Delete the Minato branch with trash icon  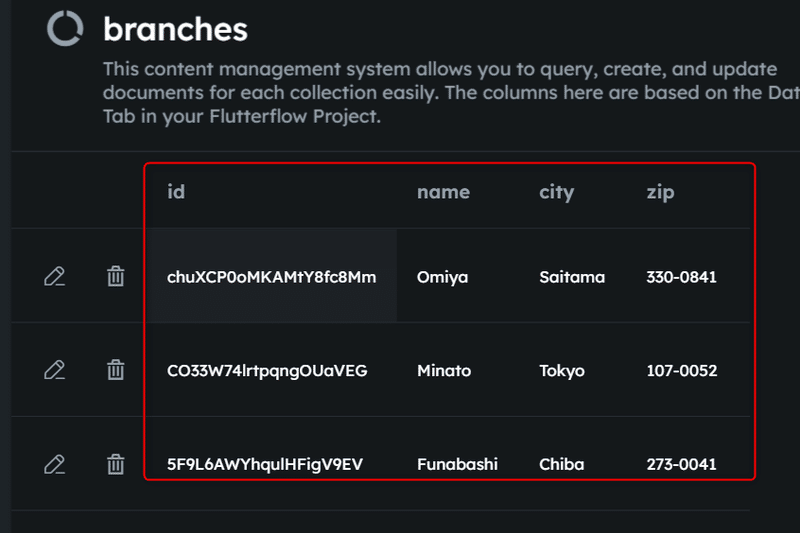click(116, 370)
